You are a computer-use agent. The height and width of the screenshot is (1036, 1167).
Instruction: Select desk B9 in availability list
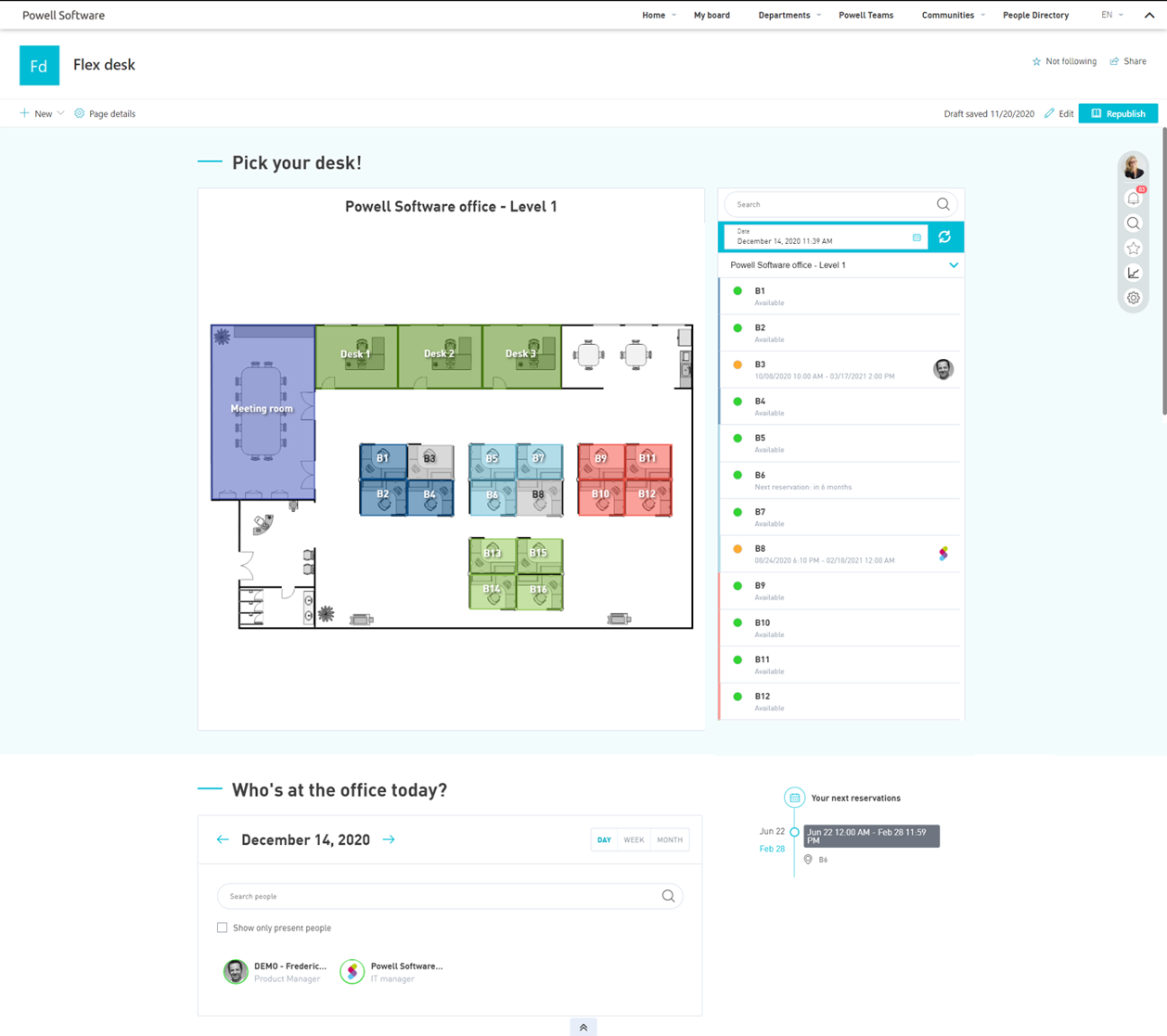pyautogui.click(x=841, y=591)
